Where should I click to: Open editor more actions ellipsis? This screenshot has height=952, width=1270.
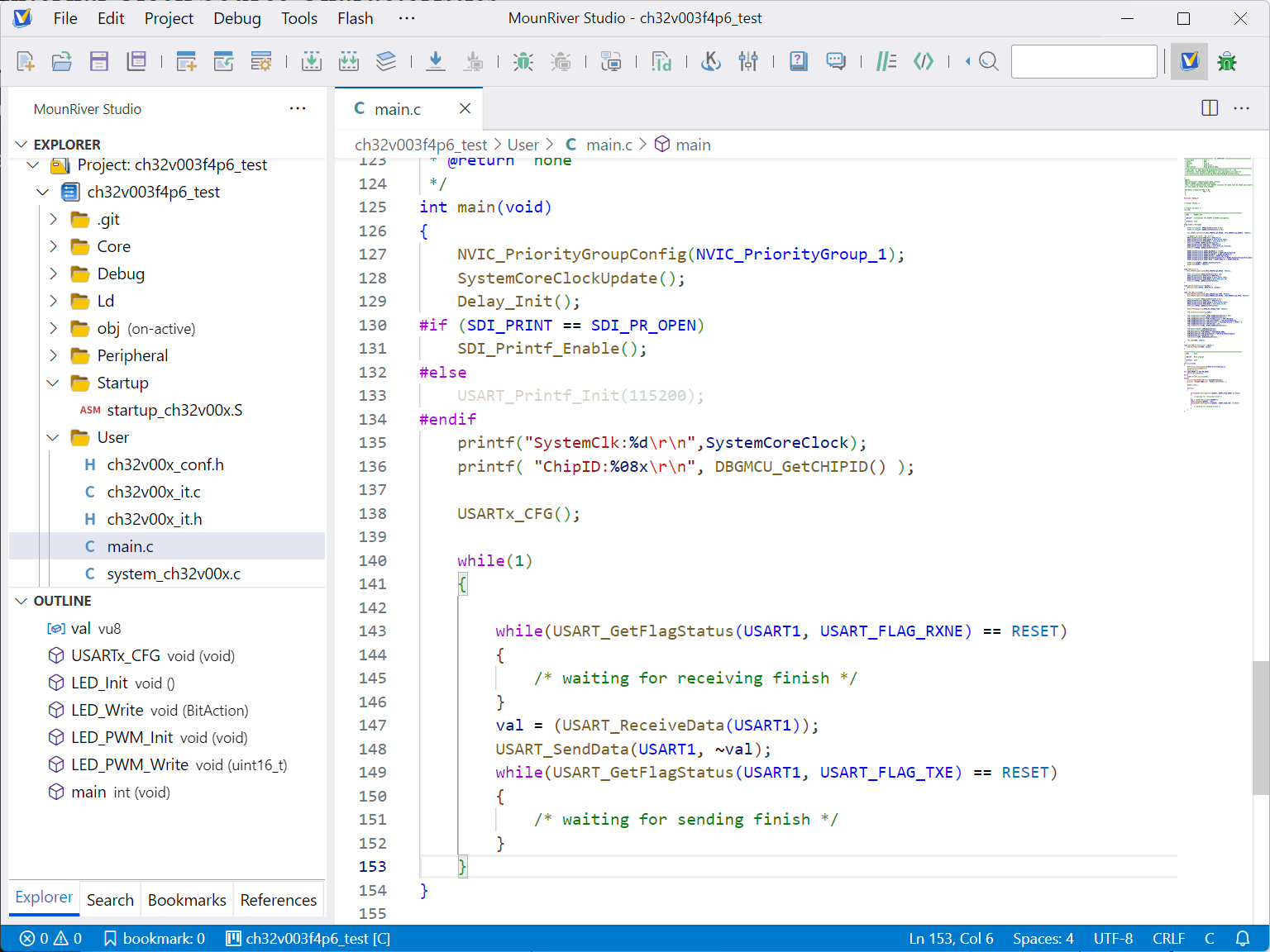point(1242,108)
